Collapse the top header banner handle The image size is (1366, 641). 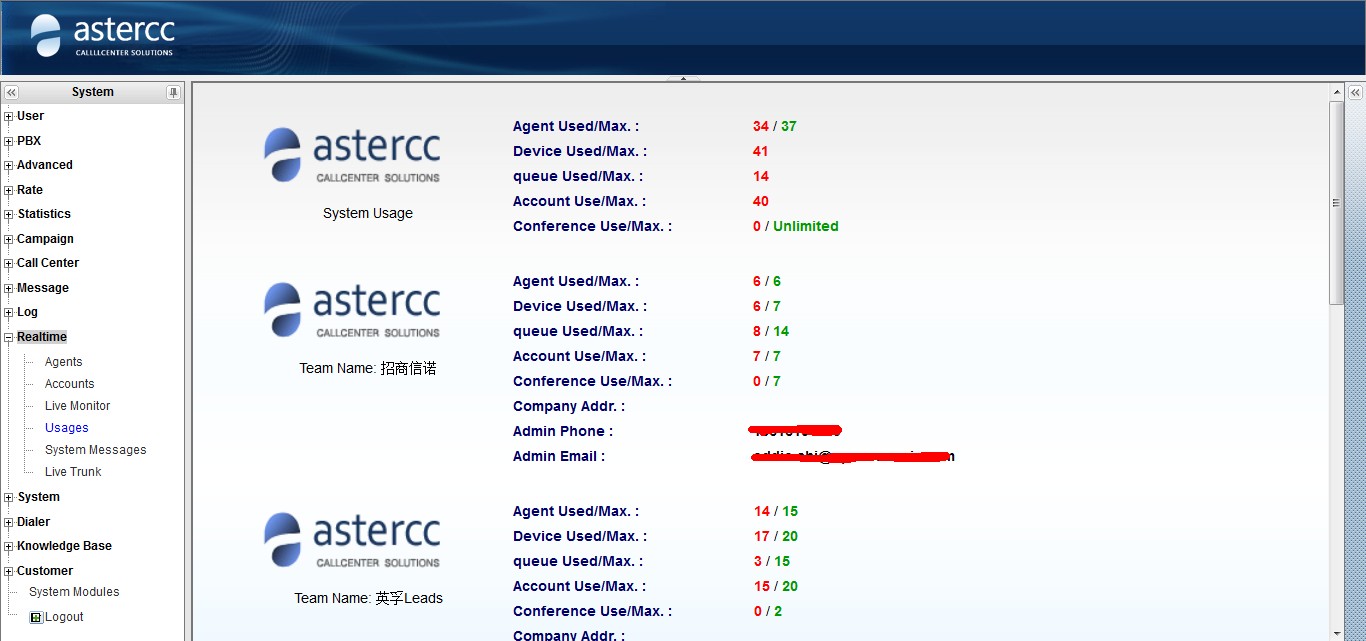pos(683,78)
